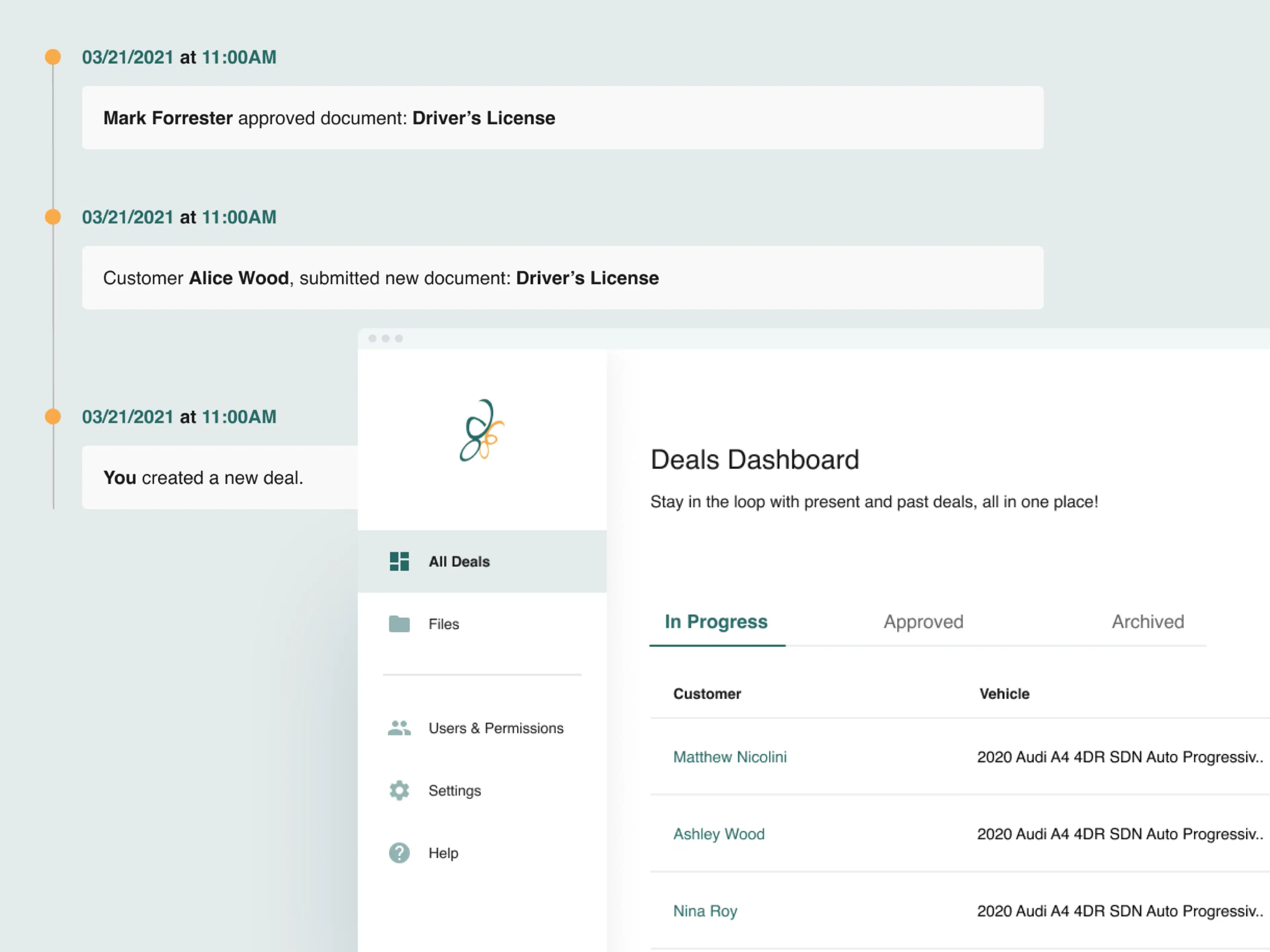This screenshot has width=1270, height=952.
Task: Click the Help question mark icon
Action: 399,853
